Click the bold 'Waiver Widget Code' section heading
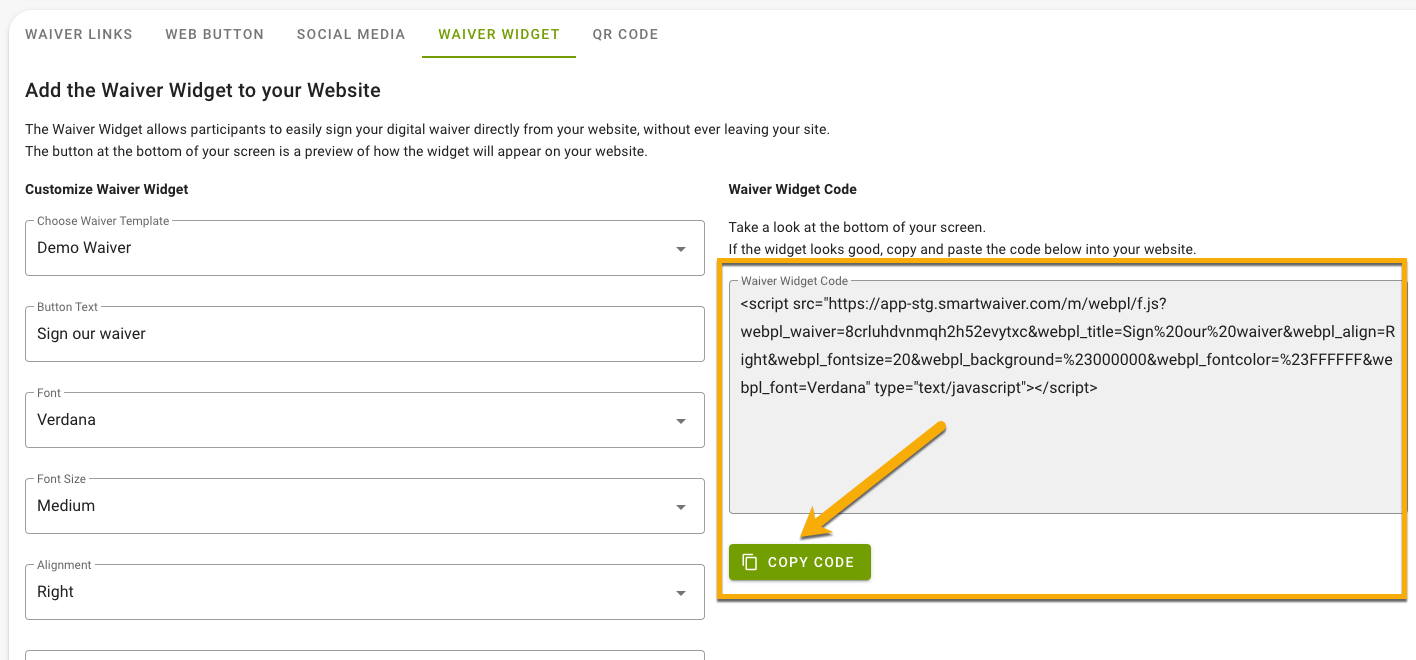The height and width of the screenshot is (660, 1416). click(793, 189)
